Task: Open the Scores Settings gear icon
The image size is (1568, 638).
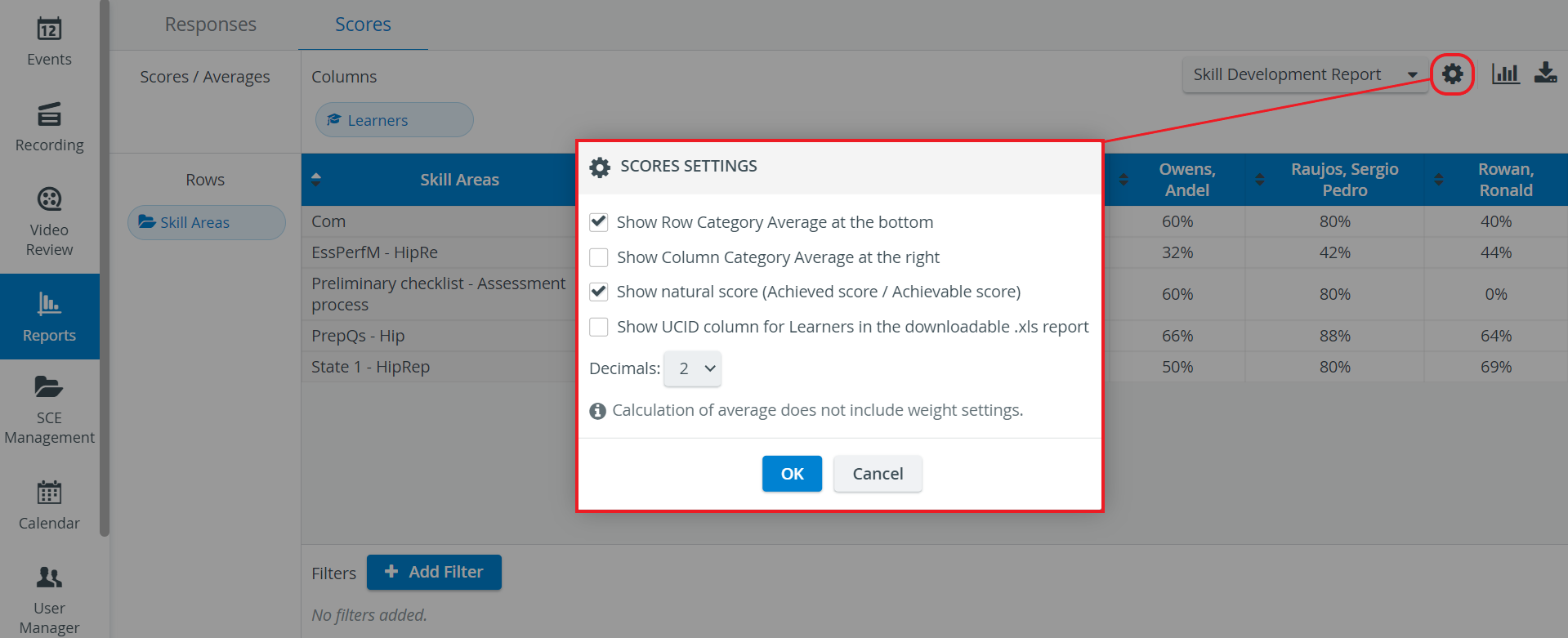Action: pyautogui.click(x=1452, y=74)
